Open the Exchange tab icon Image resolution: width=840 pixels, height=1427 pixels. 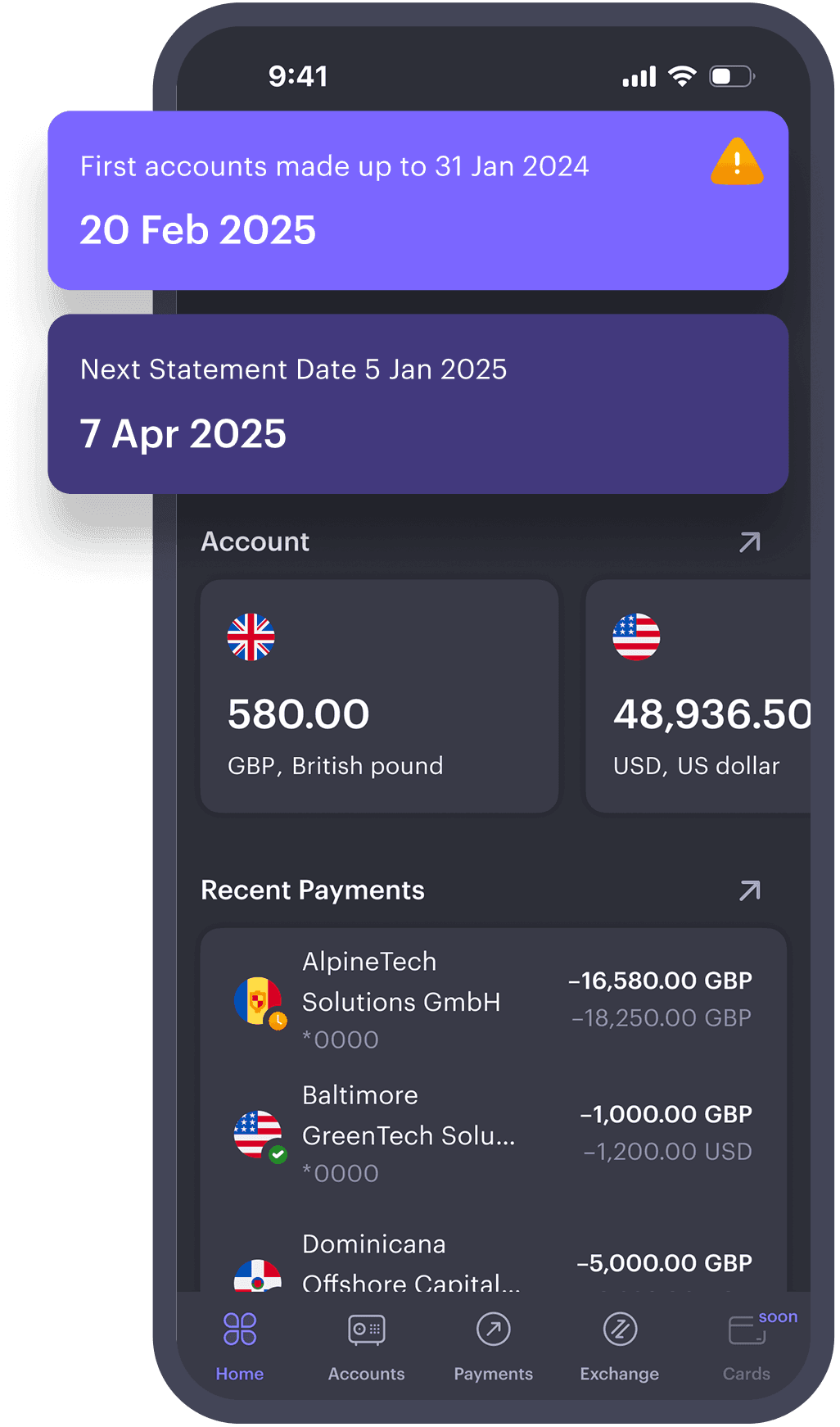(x=620, y=1330)
